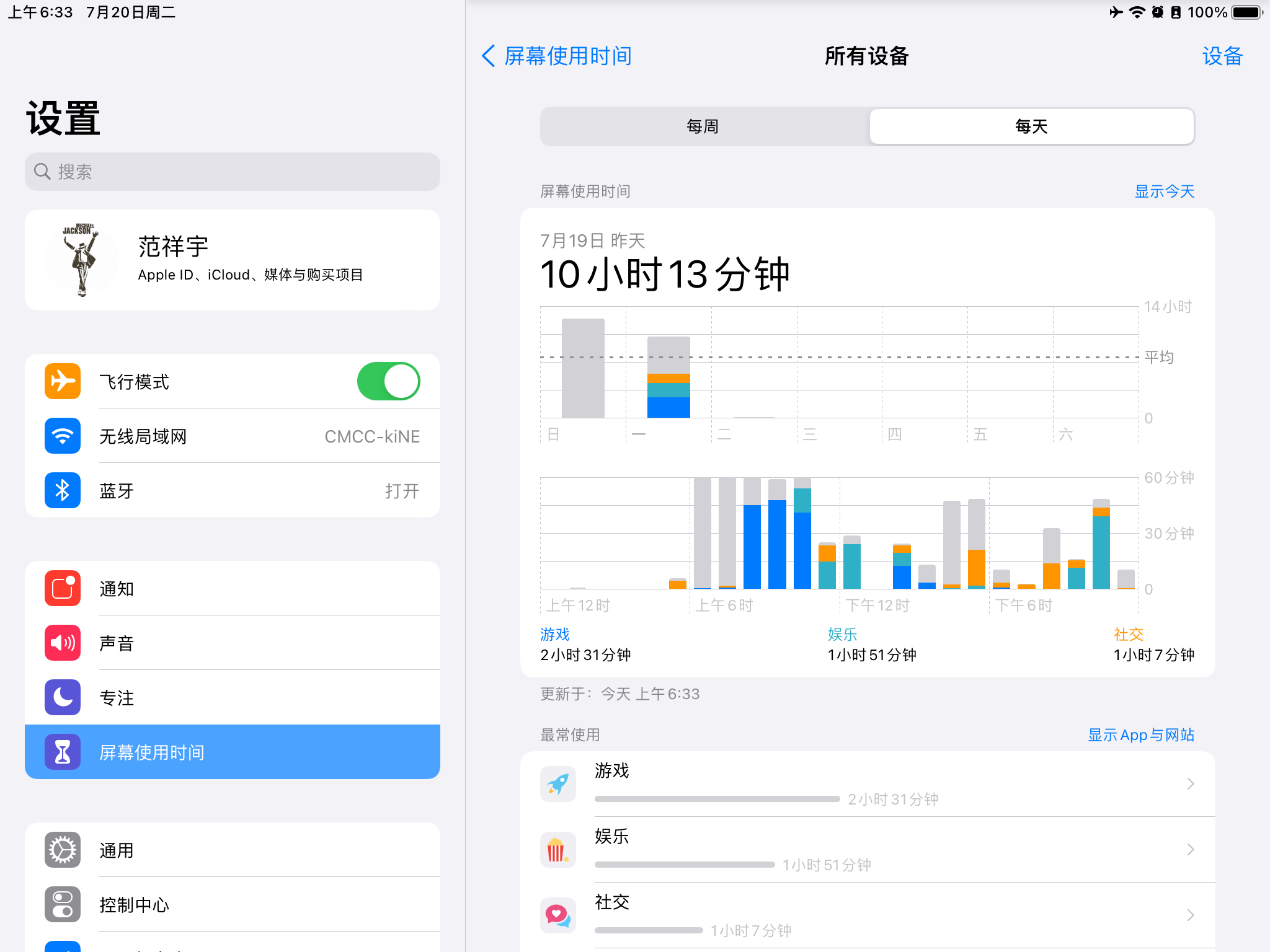Open the red Notifications icon

coord(63,588)
